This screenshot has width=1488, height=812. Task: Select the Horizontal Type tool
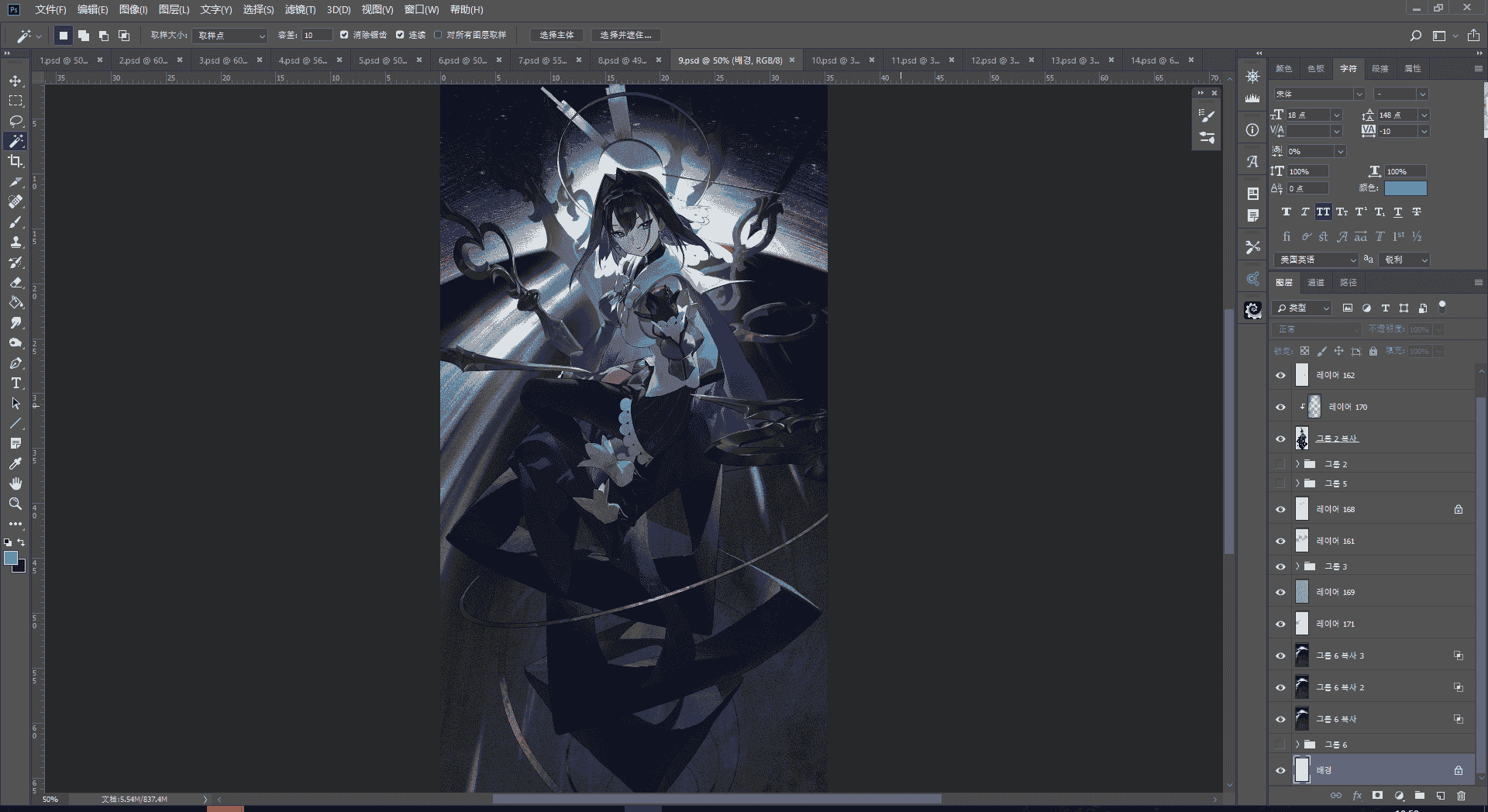(x=15, y=383)
